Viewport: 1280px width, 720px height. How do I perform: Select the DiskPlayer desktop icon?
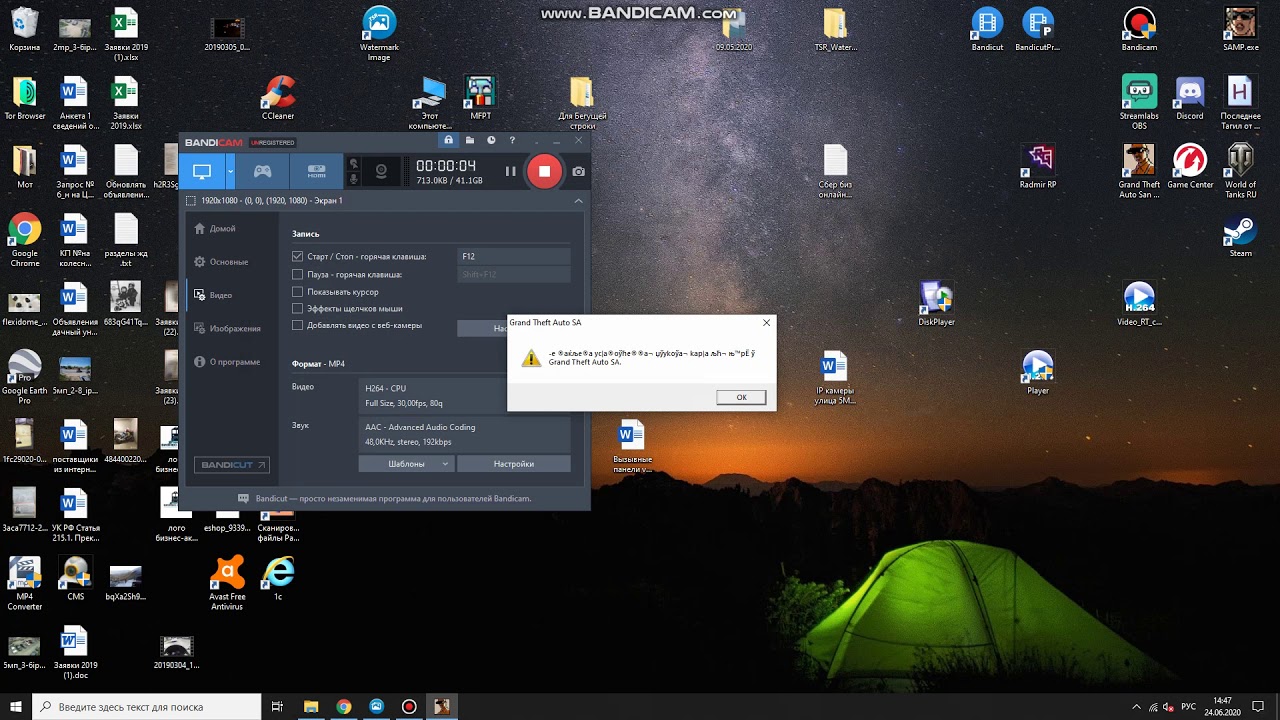click(936, 304)
